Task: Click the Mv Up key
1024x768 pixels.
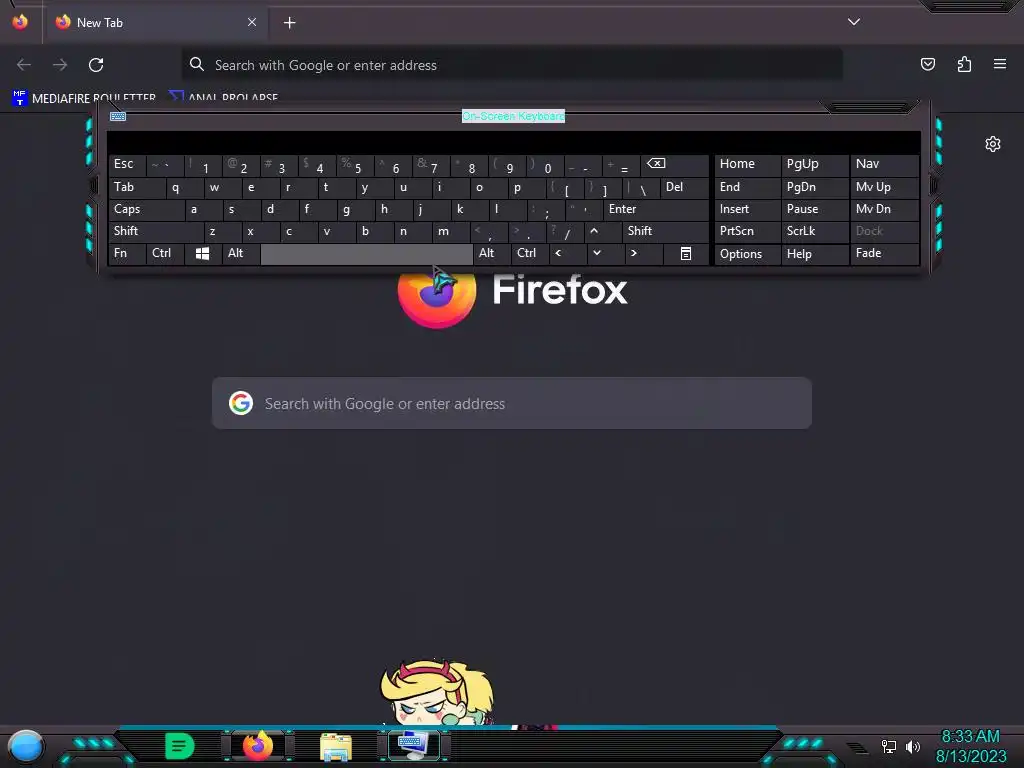Action: click(884, 187)
